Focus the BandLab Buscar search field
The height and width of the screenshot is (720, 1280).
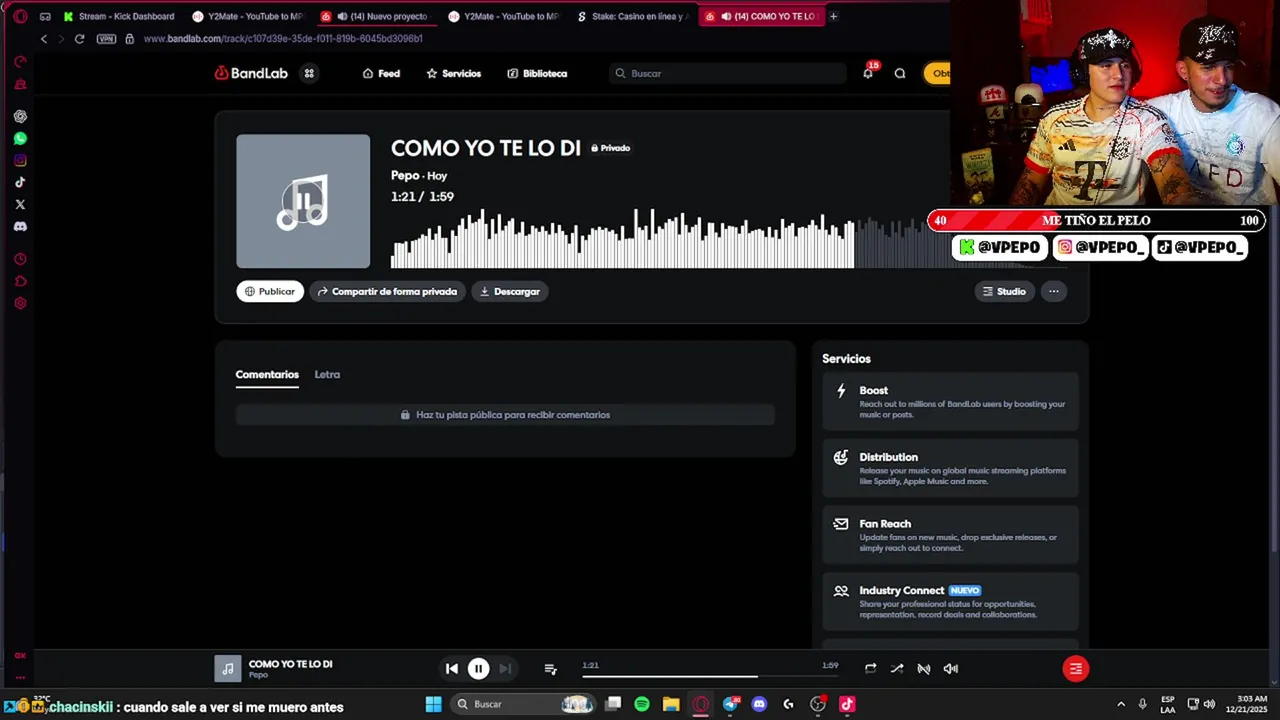(728, 73)
